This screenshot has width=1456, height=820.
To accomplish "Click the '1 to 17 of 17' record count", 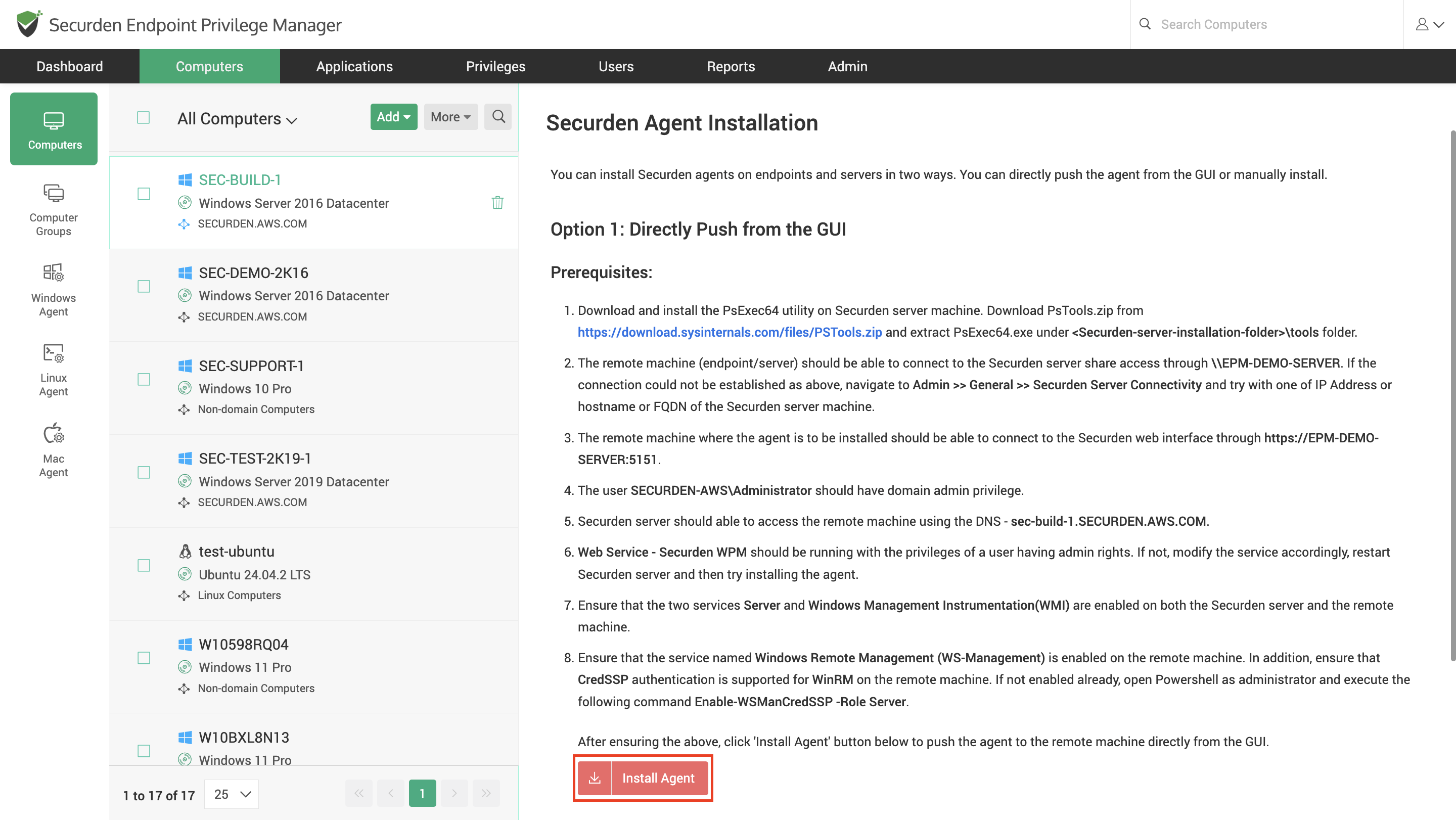I will click(159, 796).
